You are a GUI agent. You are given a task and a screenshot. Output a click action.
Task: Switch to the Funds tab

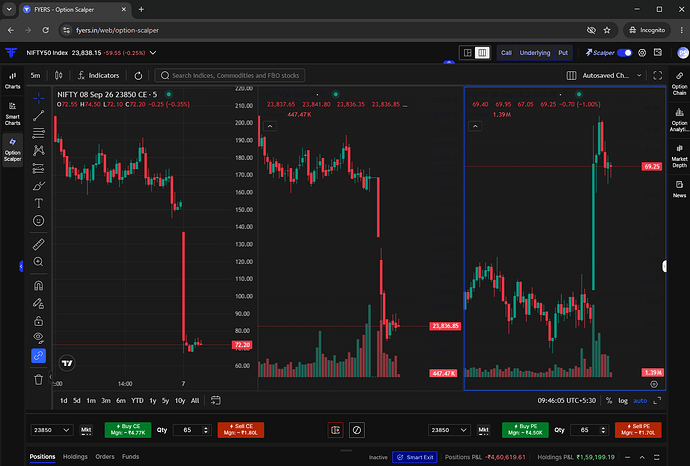130,457
